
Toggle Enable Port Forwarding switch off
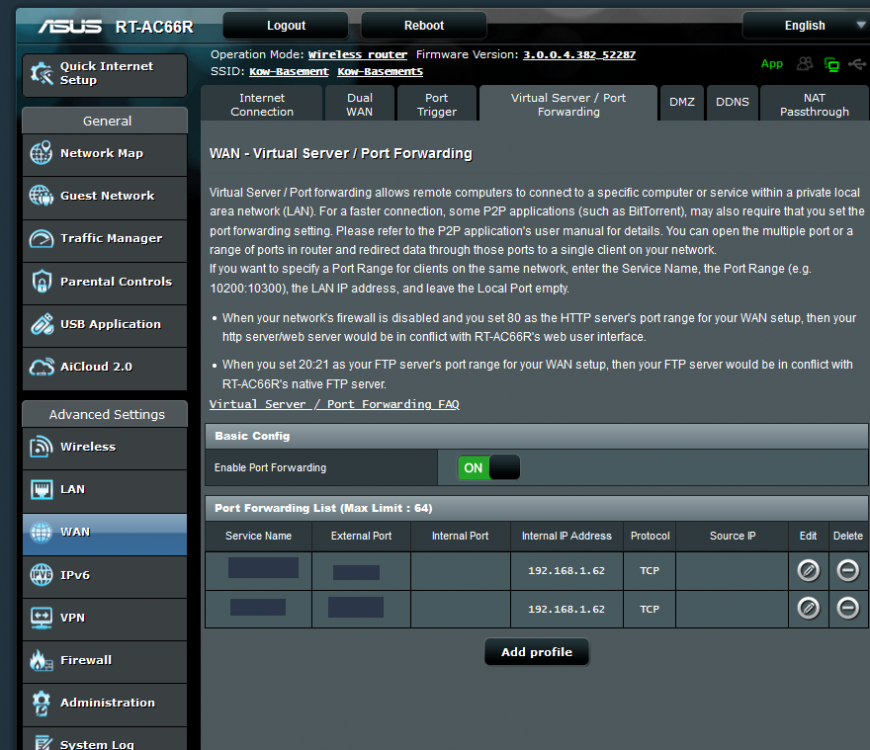coord(489,468)
